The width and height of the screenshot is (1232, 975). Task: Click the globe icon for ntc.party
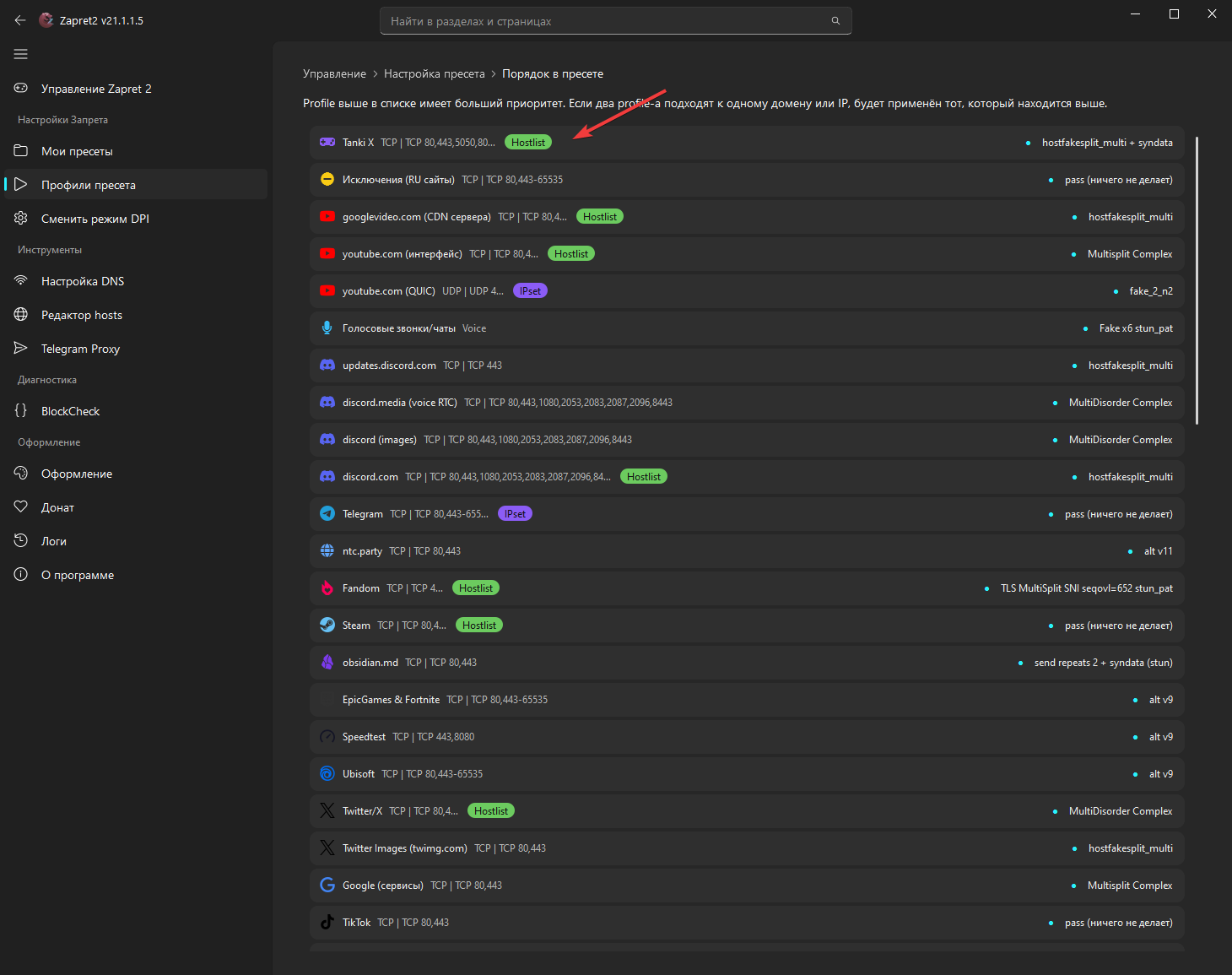click(x=327, y=551)
